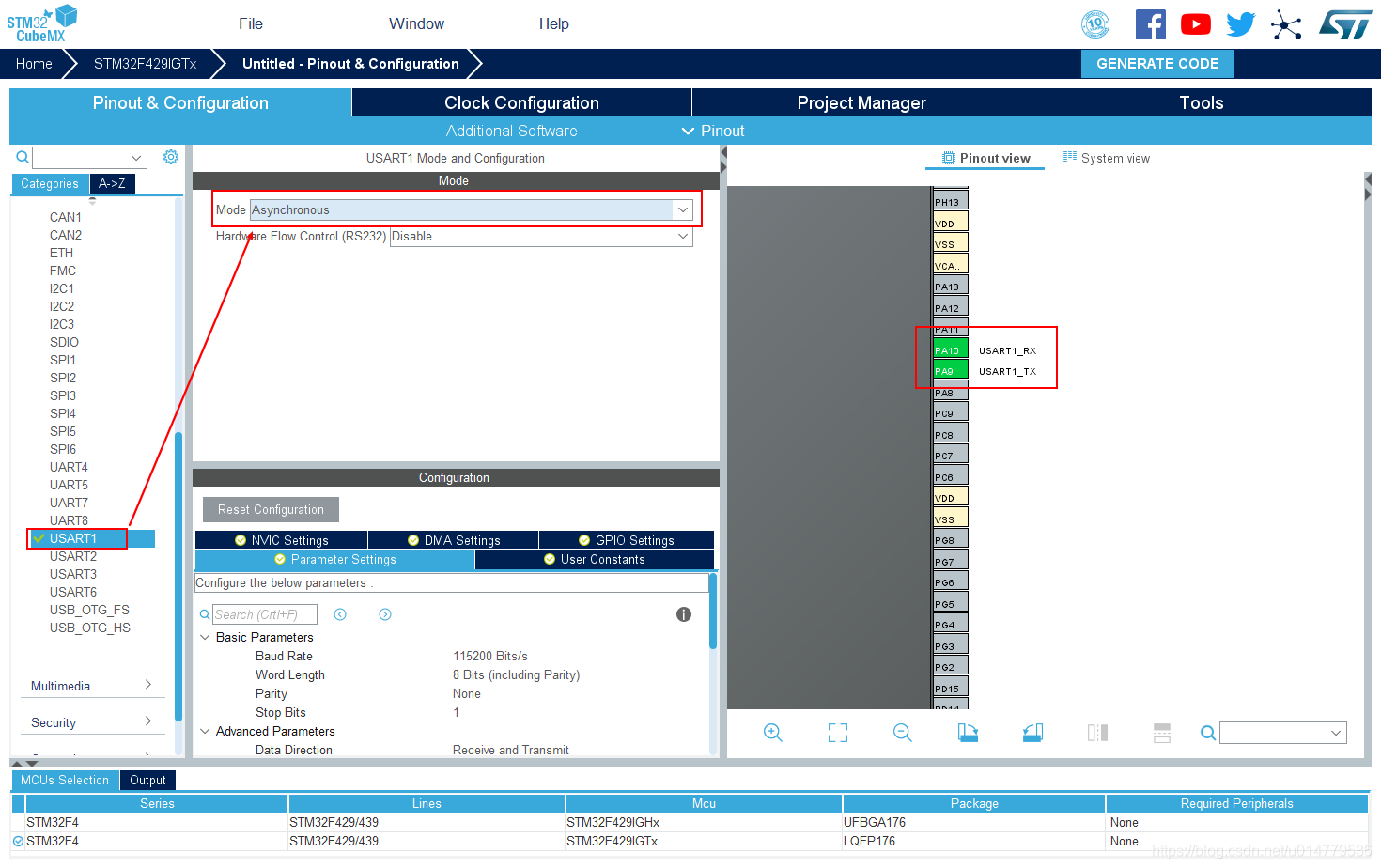Image resolution: width=1381 pixels, height=868 pixels.
Task: Open the Help menu
Action: coord(554,23)
